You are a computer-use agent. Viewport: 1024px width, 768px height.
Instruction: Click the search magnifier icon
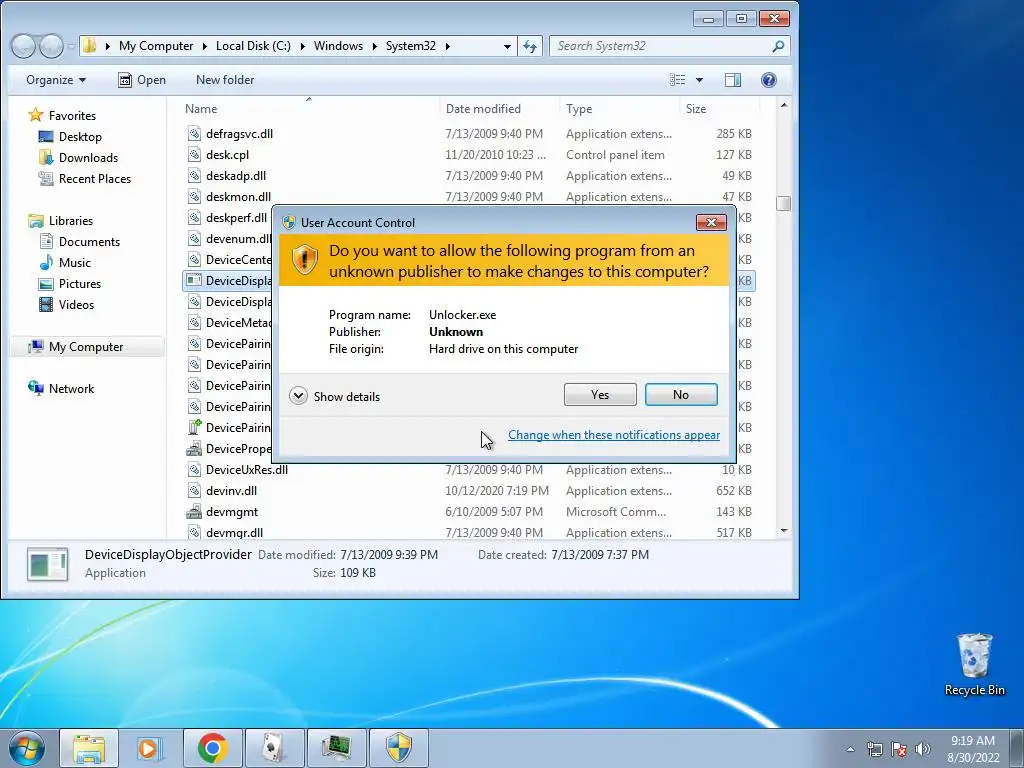[778, 46]
